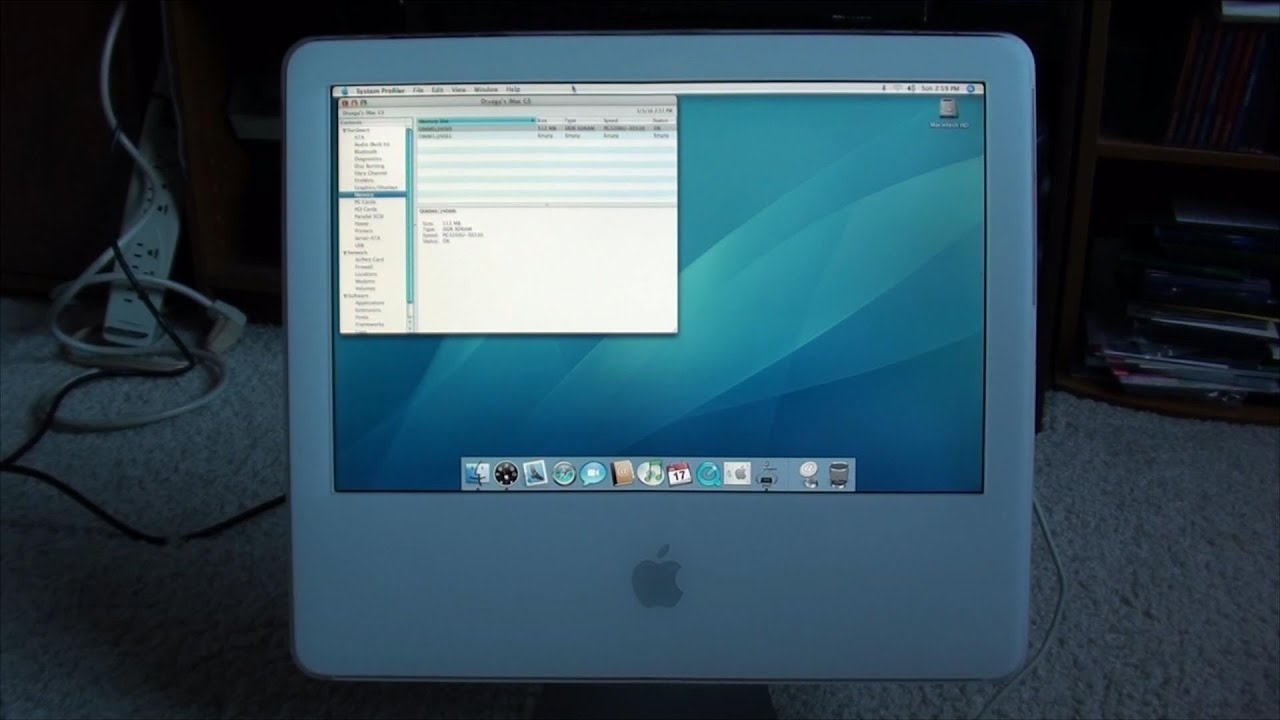Open Address Book in the Dock
This screenshot has height=720, width=1280.
click(622, 473)
